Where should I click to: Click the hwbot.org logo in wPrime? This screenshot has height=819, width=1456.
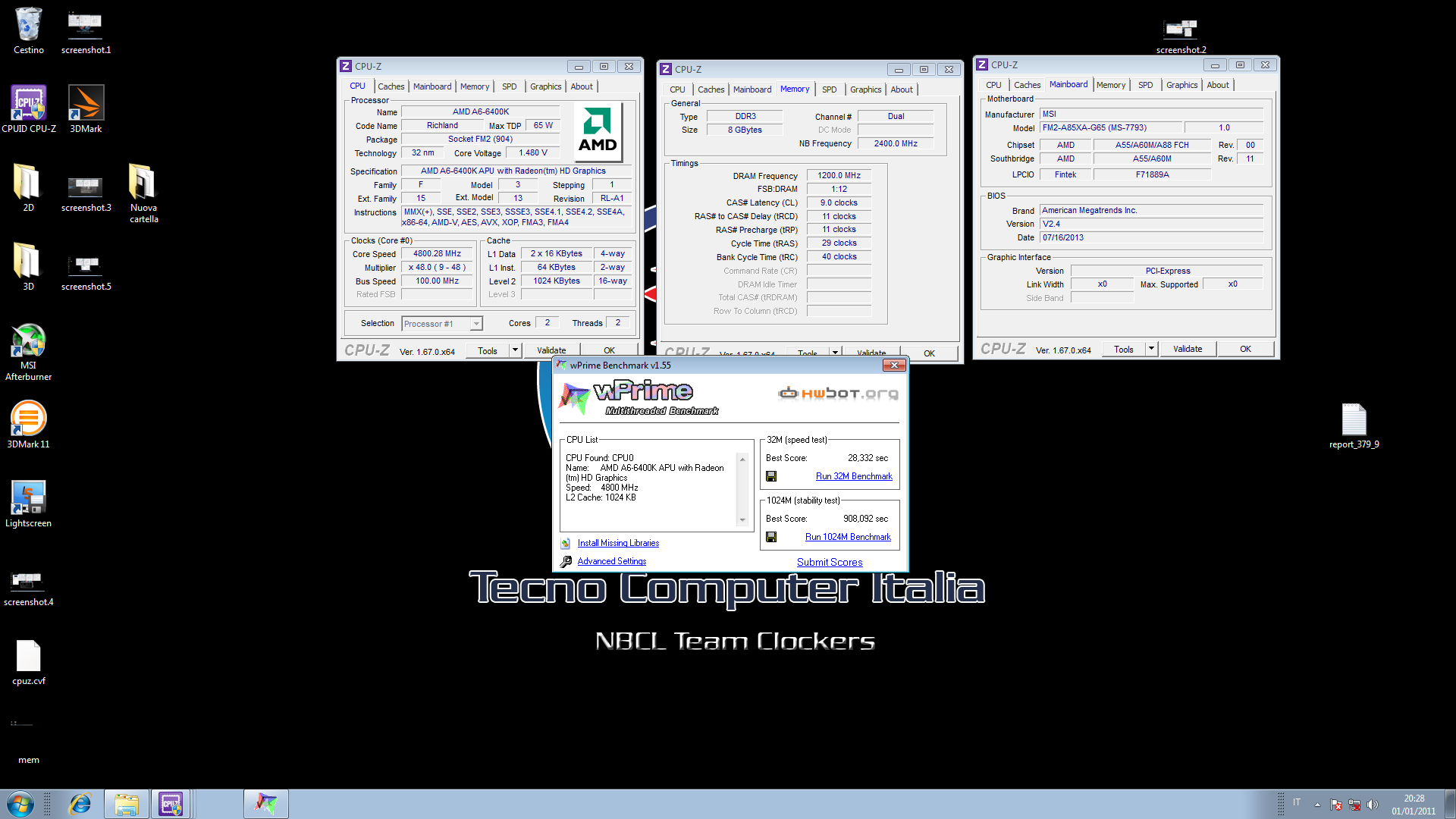pyautogui.click(x=838, y=393)
